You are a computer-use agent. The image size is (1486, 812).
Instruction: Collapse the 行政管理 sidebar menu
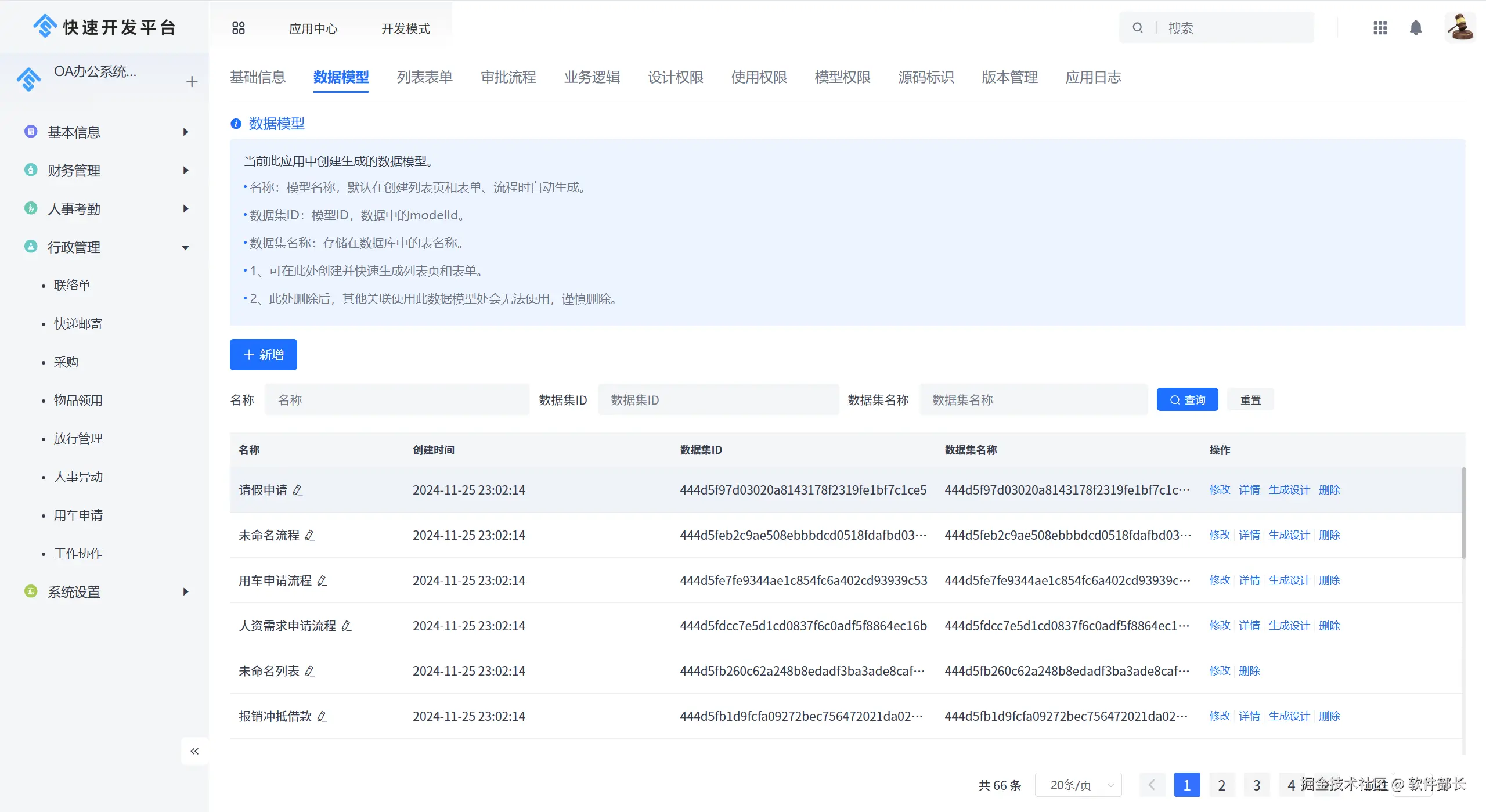point(185,248)
